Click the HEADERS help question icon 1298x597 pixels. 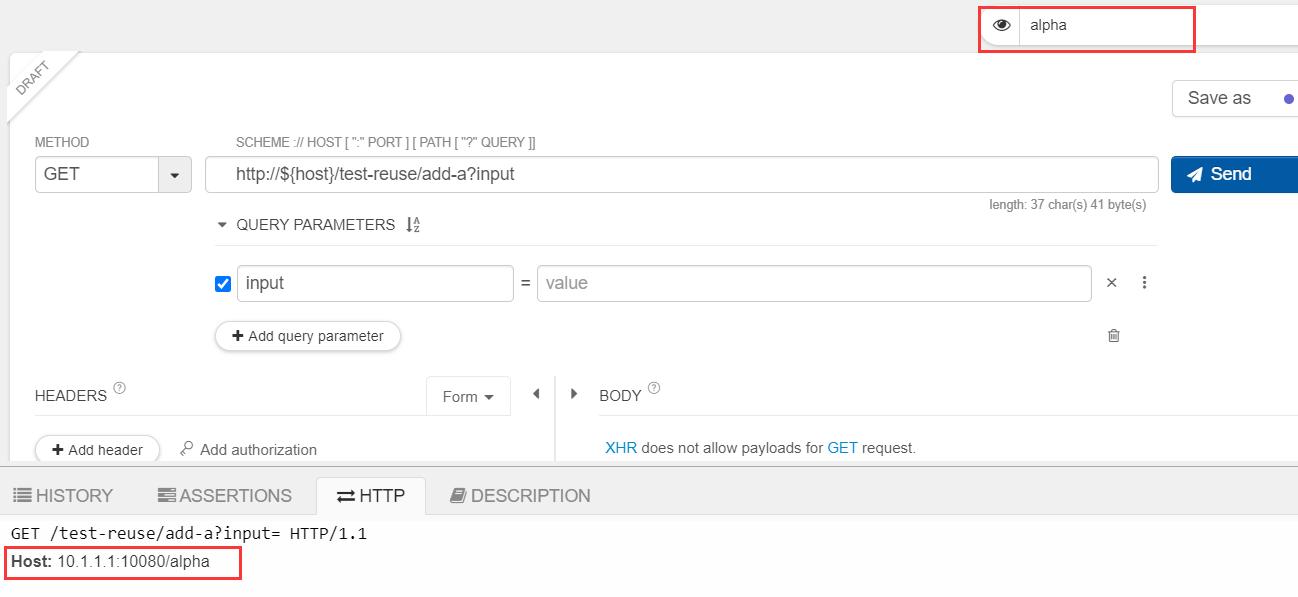click(x=120, y=388)
